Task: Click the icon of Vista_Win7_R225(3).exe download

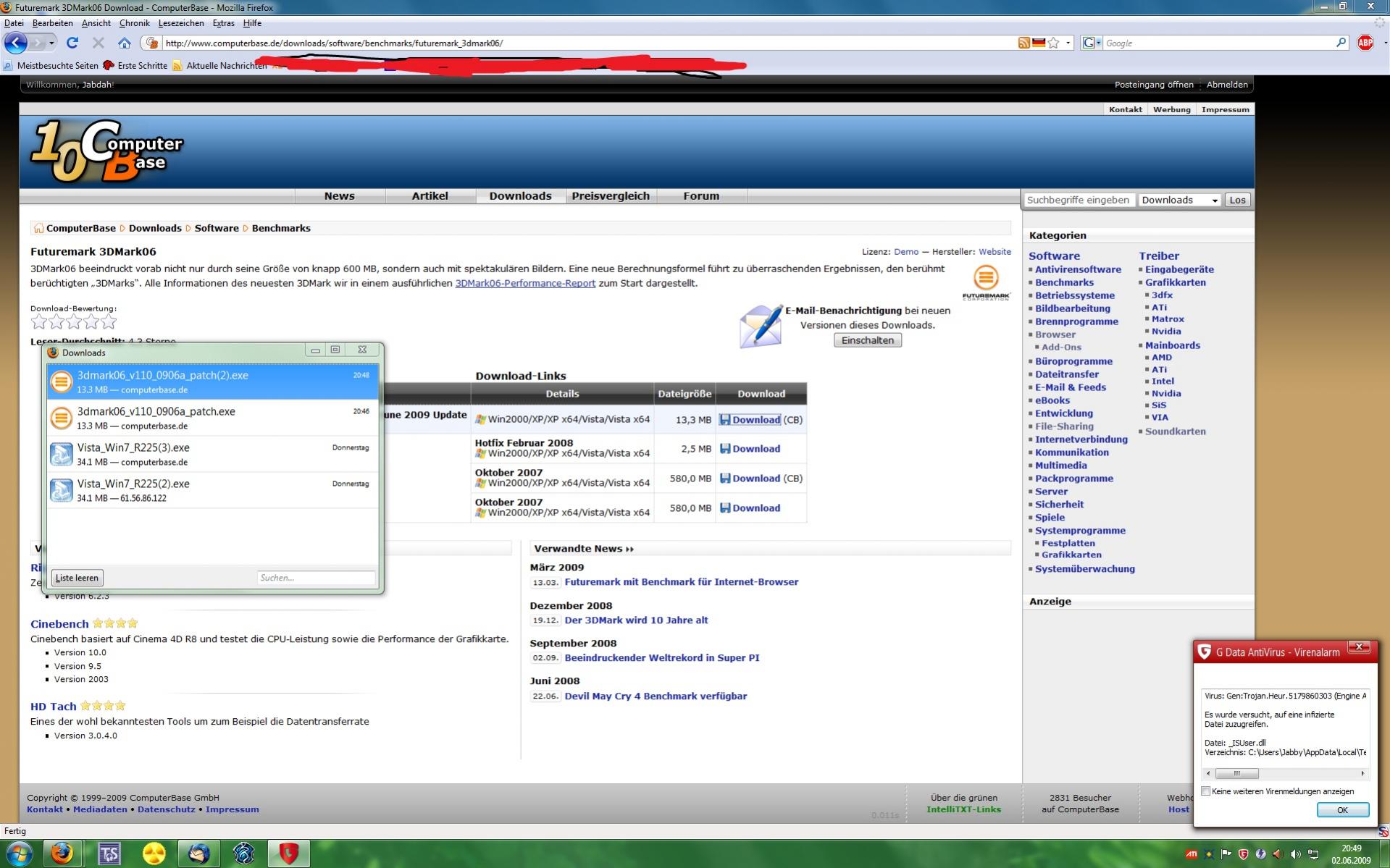Action: click(x=62, y=454)
